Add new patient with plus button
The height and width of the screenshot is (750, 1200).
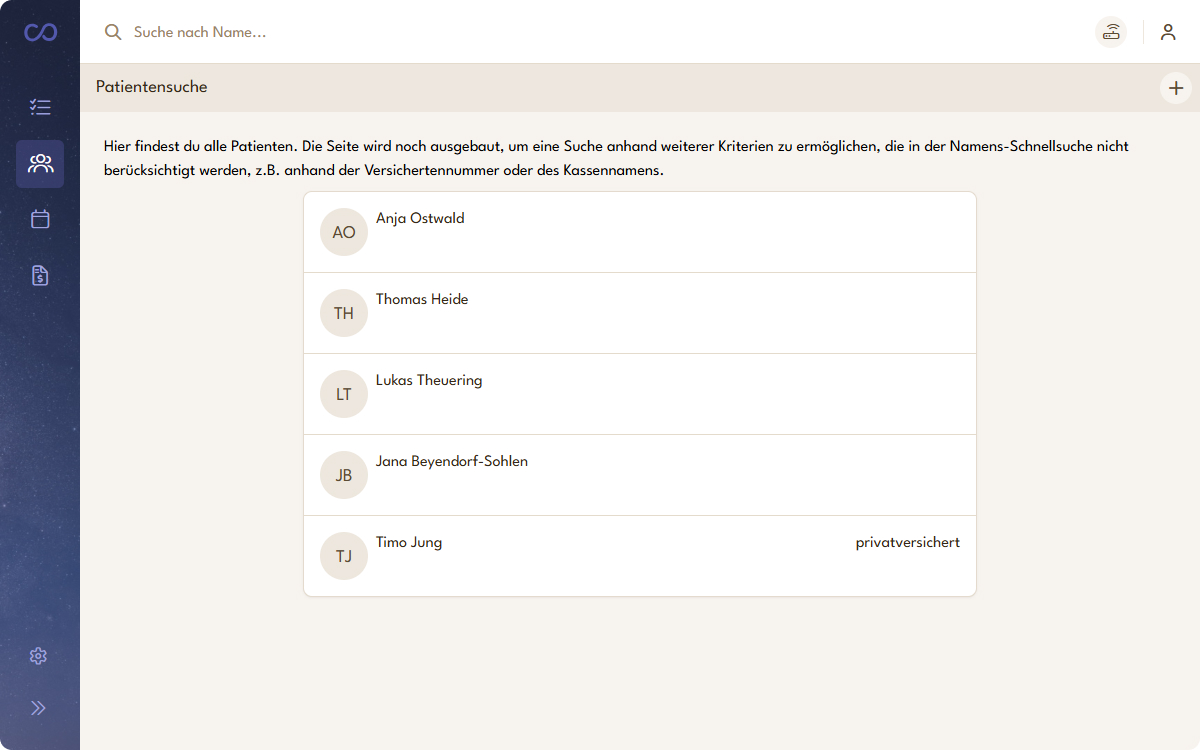coord(1176,88)
